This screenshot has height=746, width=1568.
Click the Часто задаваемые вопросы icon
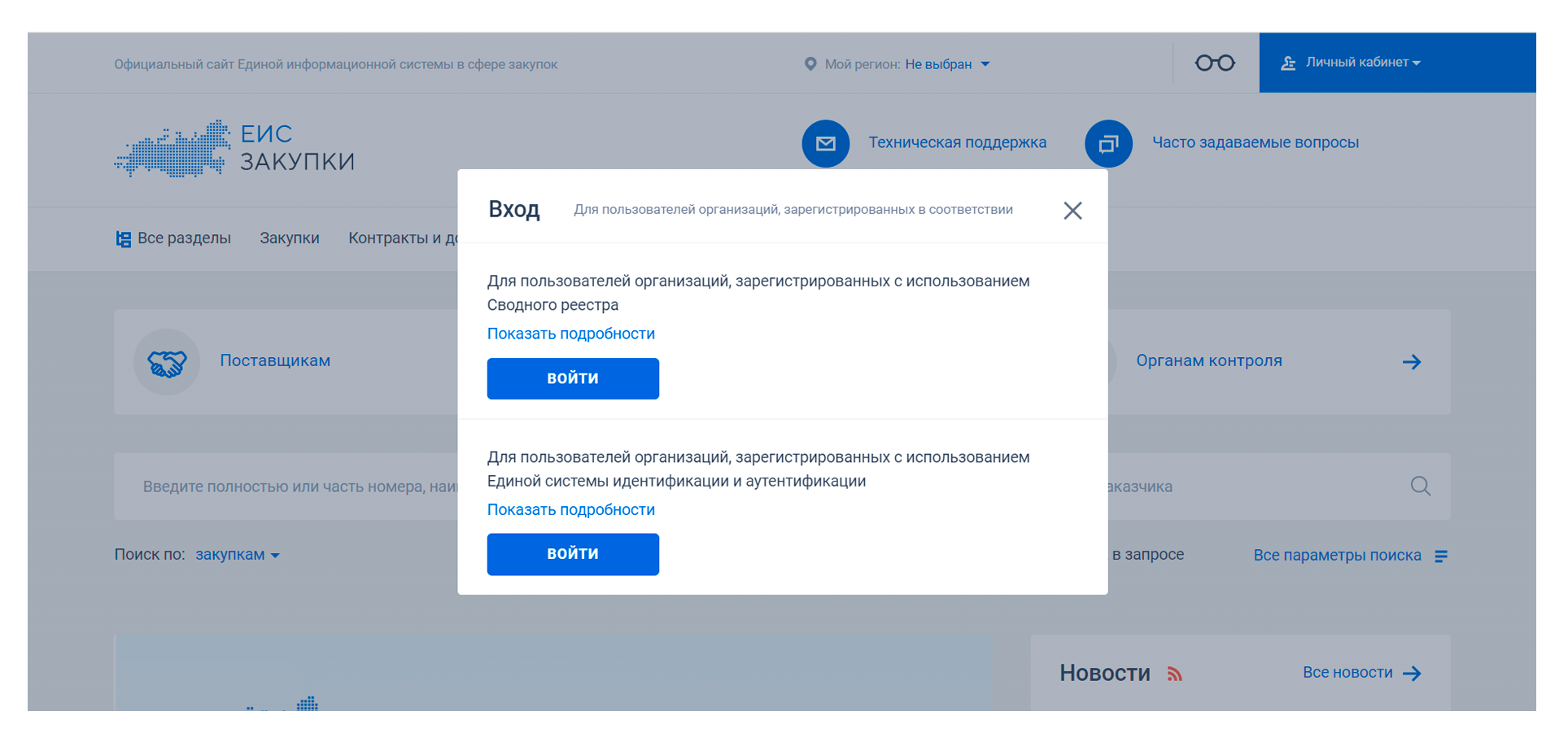coord(1108,143)
